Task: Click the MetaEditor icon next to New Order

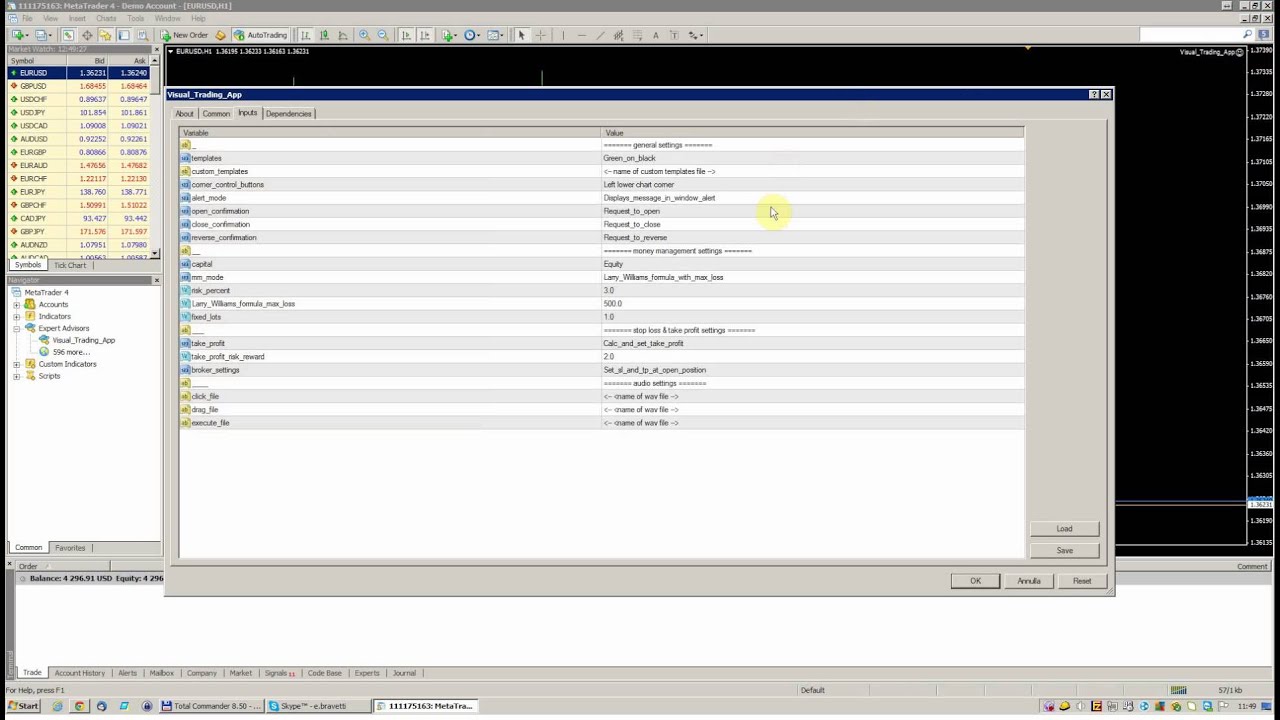Action: click(x=220, y=35)
